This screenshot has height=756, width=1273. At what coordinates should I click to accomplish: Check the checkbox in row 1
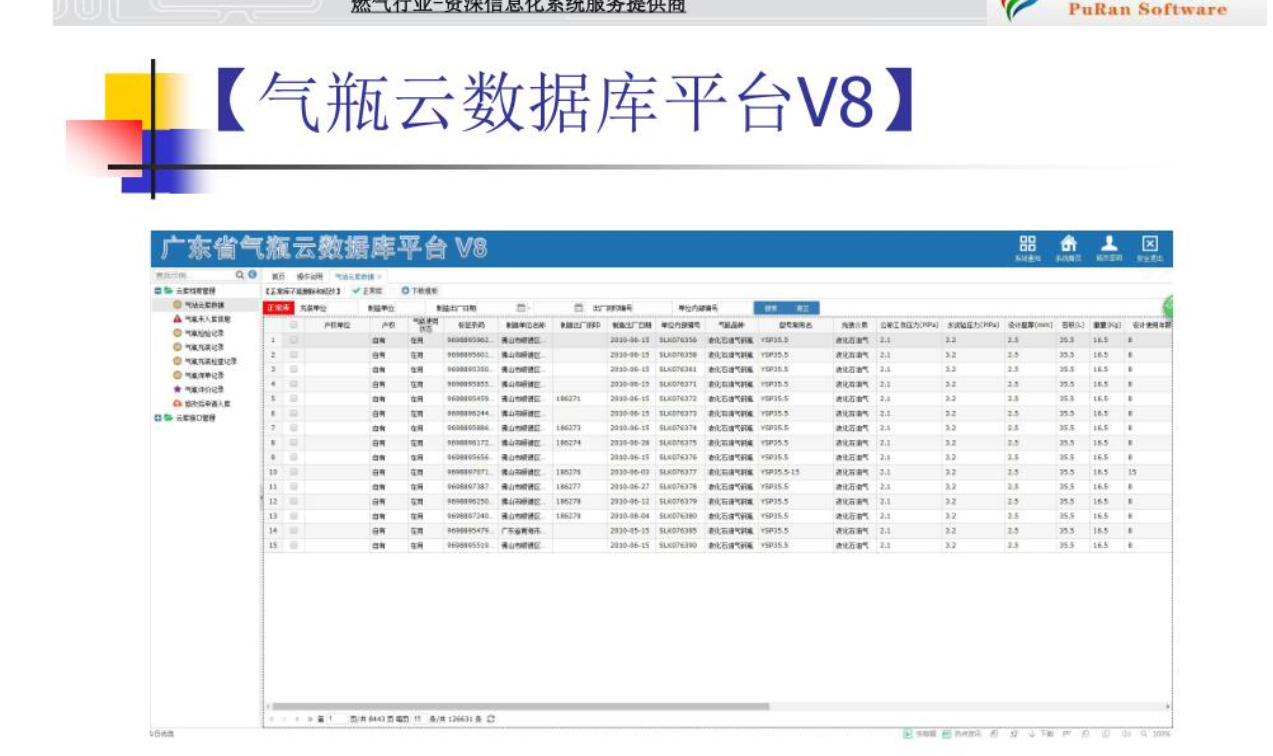pos(294,340)
